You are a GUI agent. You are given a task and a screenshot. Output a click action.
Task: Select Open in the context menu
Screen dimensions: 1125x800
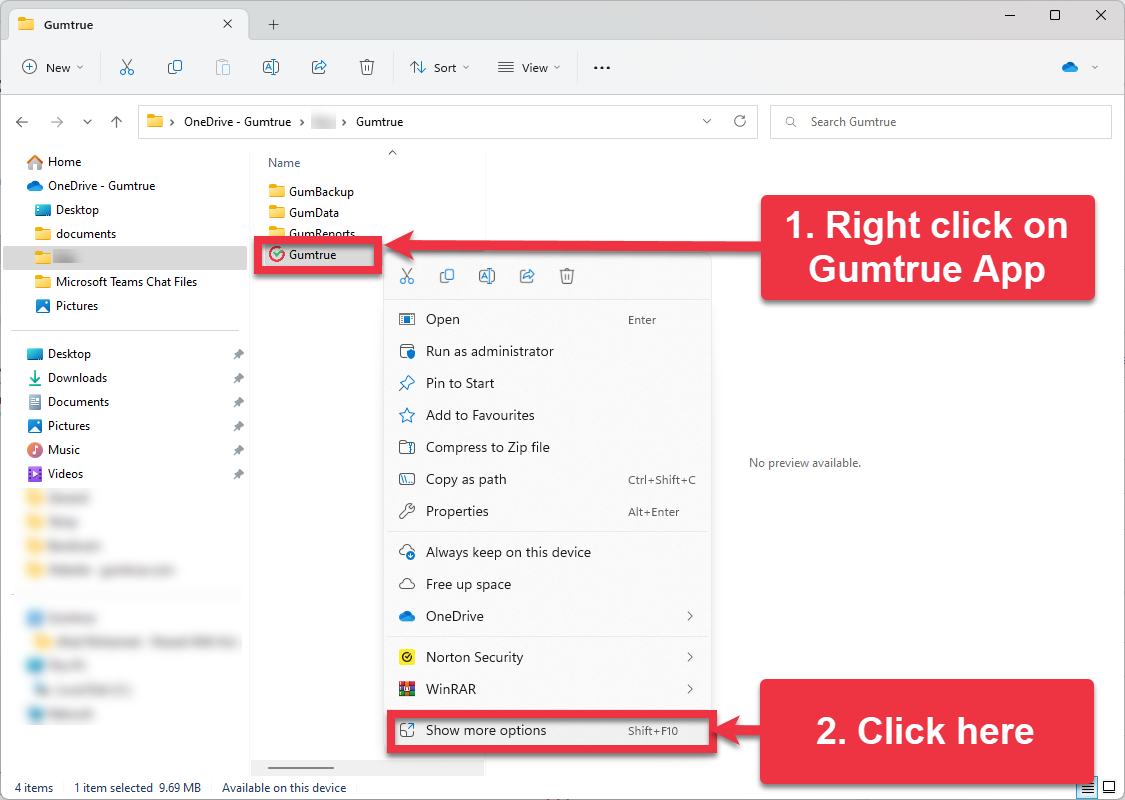point(547,320)
